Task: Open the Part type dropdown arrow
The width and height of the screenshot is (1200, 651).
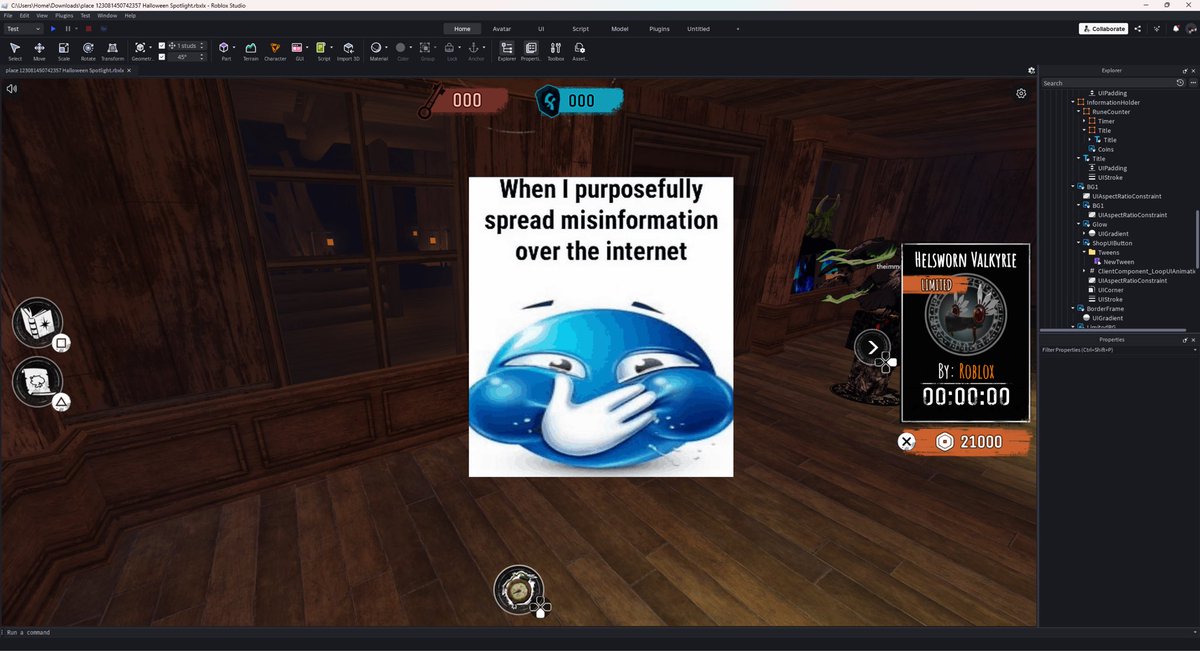Action: [235, 47]
